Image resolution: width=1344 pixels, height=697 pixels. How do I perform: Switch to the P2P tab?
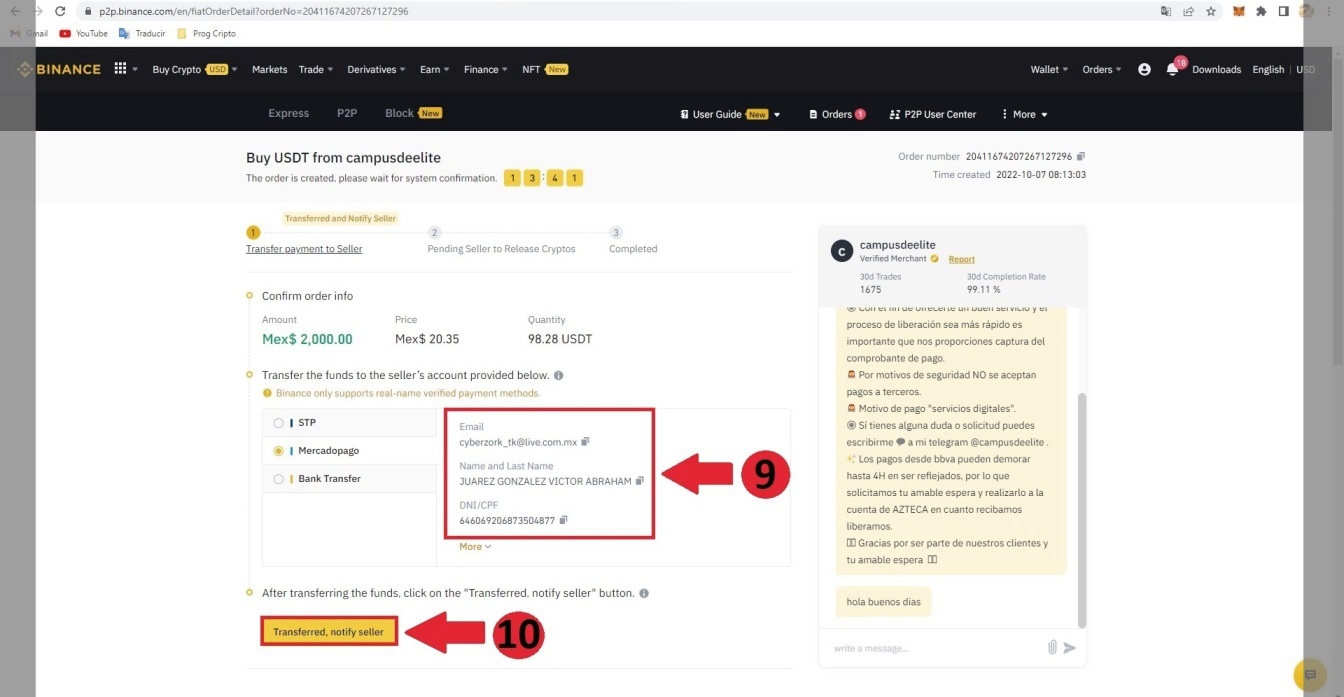347,114
